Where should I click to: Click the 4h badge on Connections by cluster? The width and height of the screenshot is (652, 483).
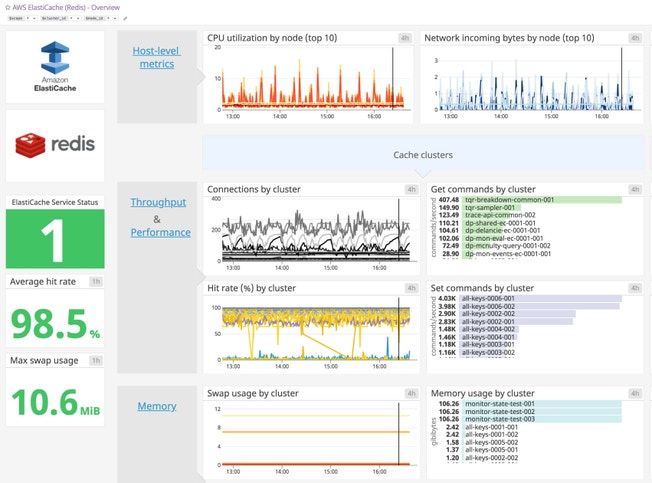point(411,190)
